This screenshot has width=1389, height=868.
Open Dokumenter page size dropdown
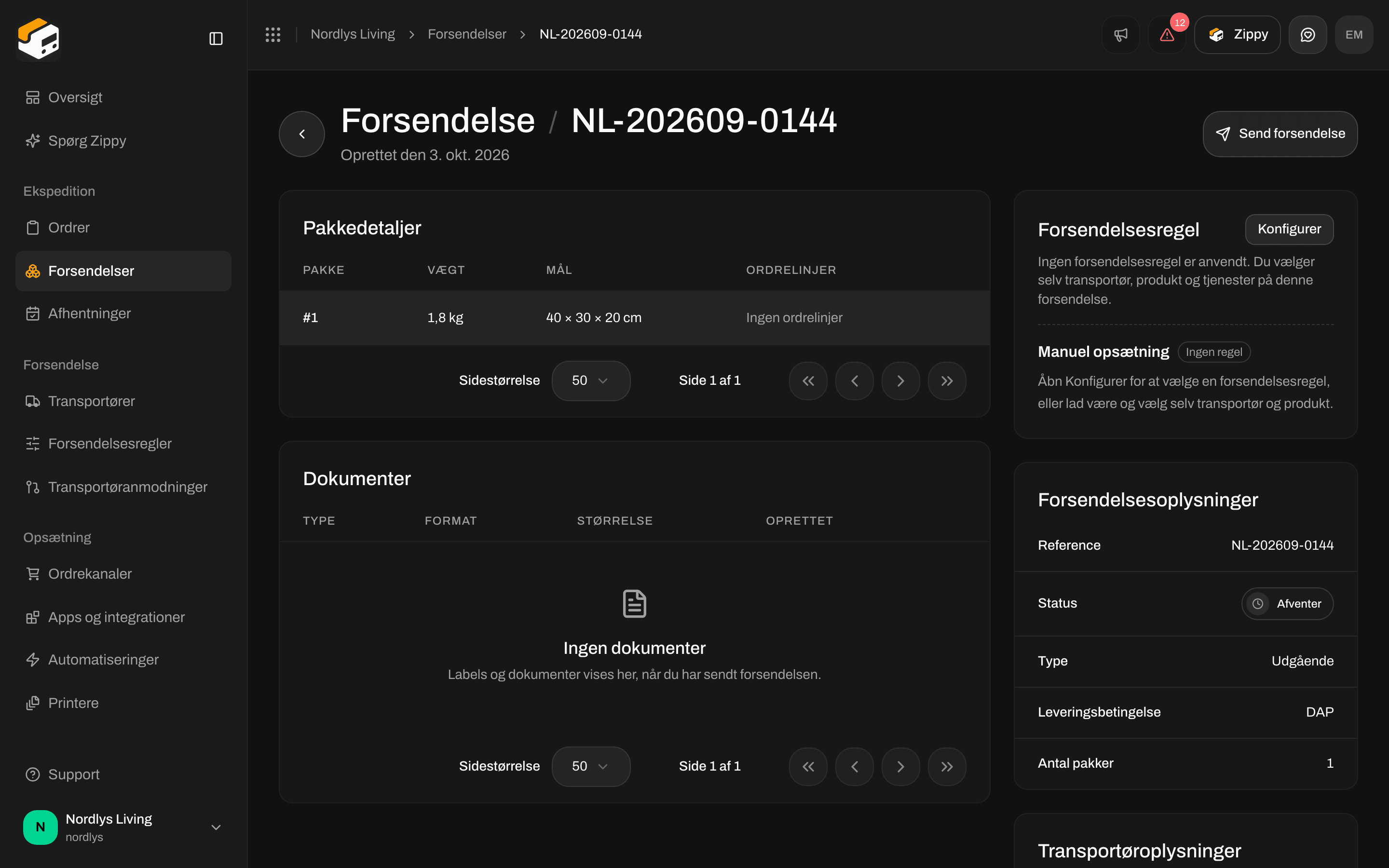591,766
